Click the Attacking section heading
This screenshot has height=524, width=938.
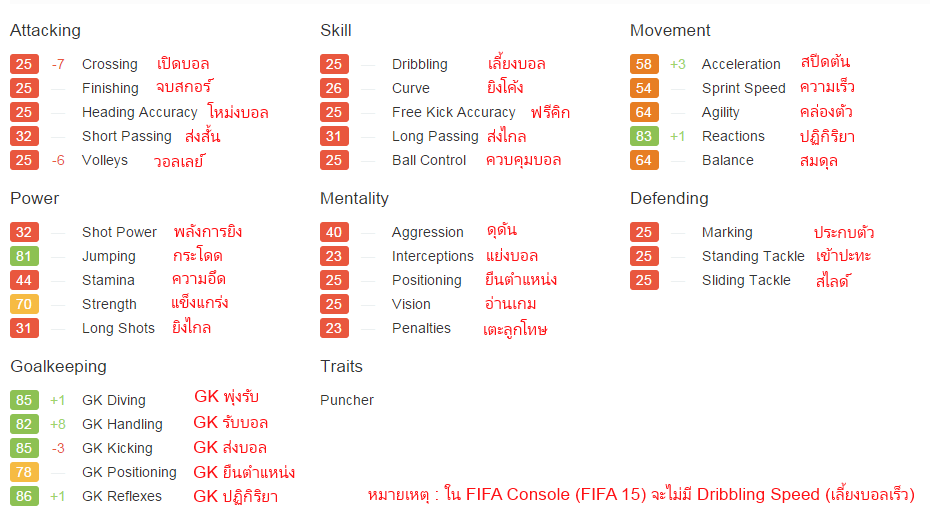pyautogui.click(x=45, y=30)
